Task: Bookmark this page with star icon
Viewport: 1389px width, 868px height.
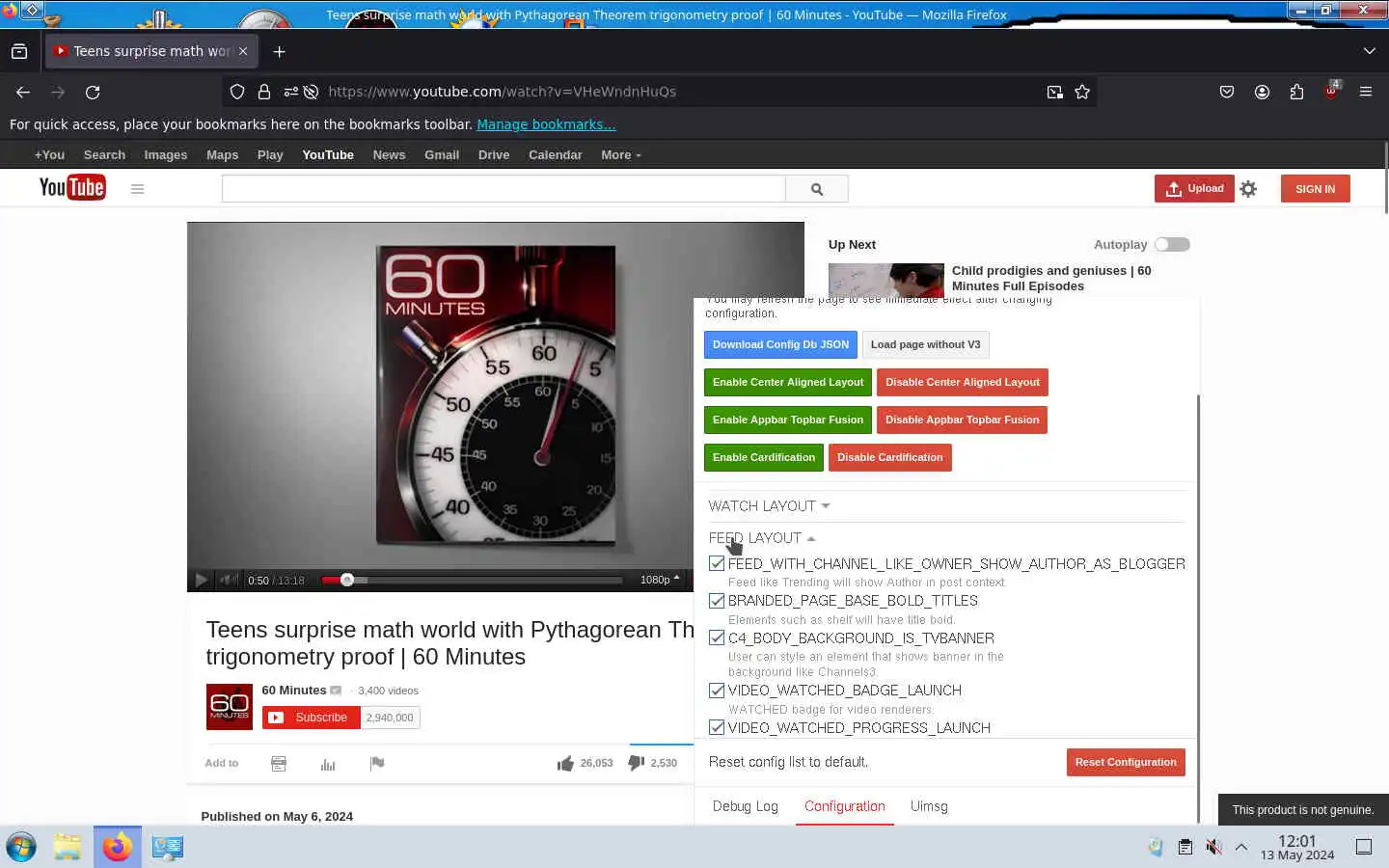Action: pyautogui.click(x=1082, y=92)
